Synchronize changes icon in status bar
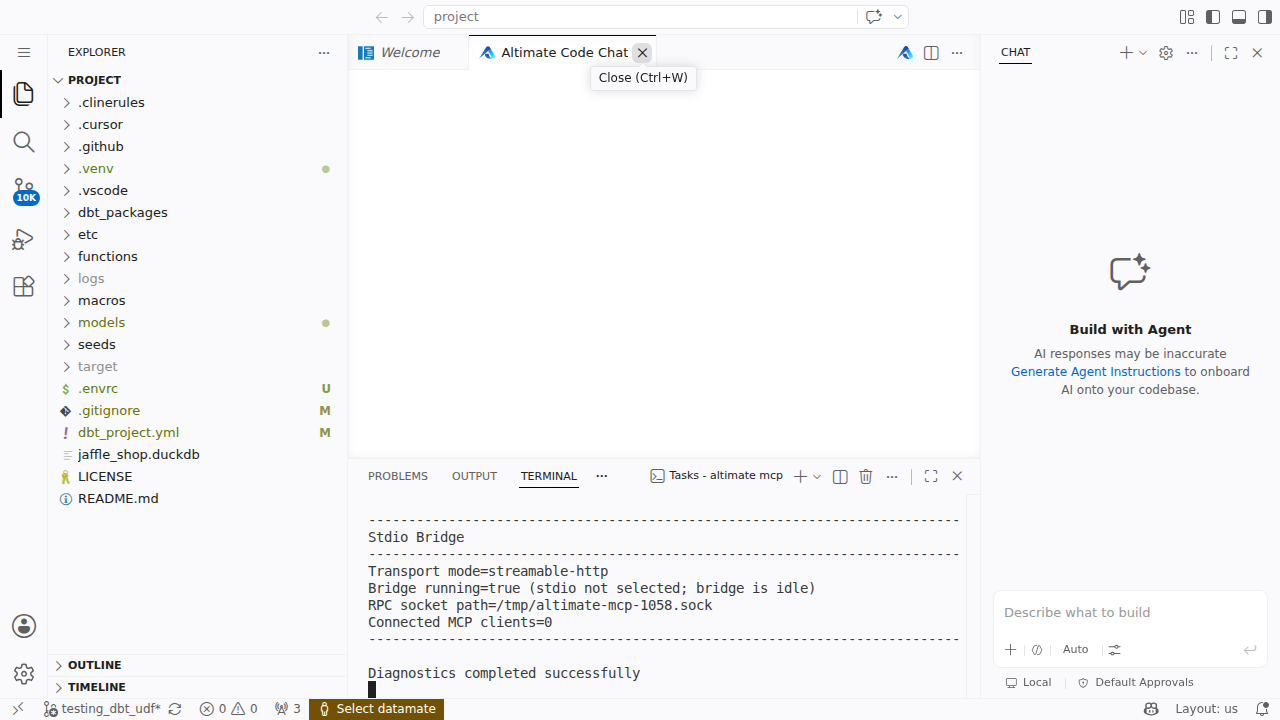 pyautogui.click(x=175, y=709)
